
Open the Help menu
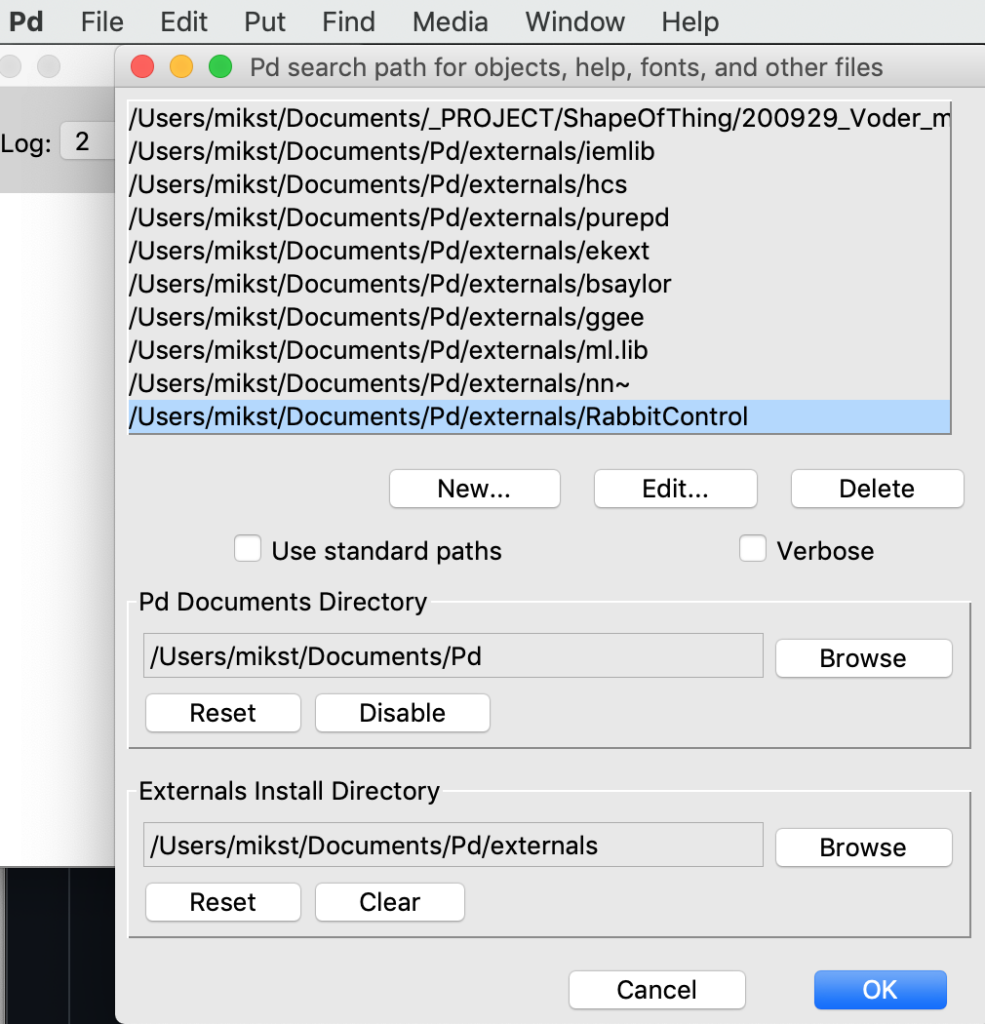pyautogui.click(x=690, y=22)
